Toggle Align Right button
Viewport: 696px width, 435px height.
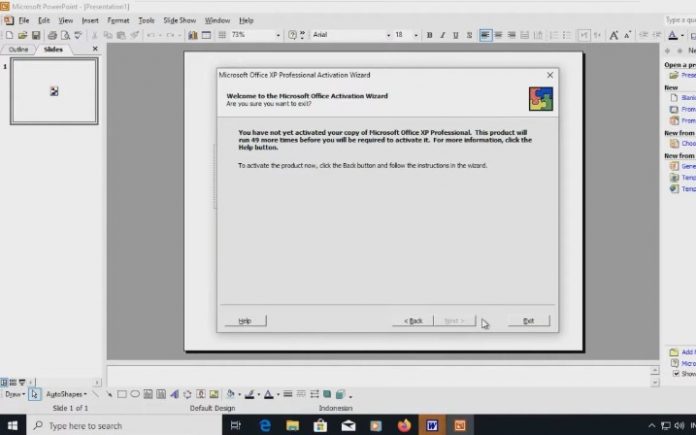512,35
